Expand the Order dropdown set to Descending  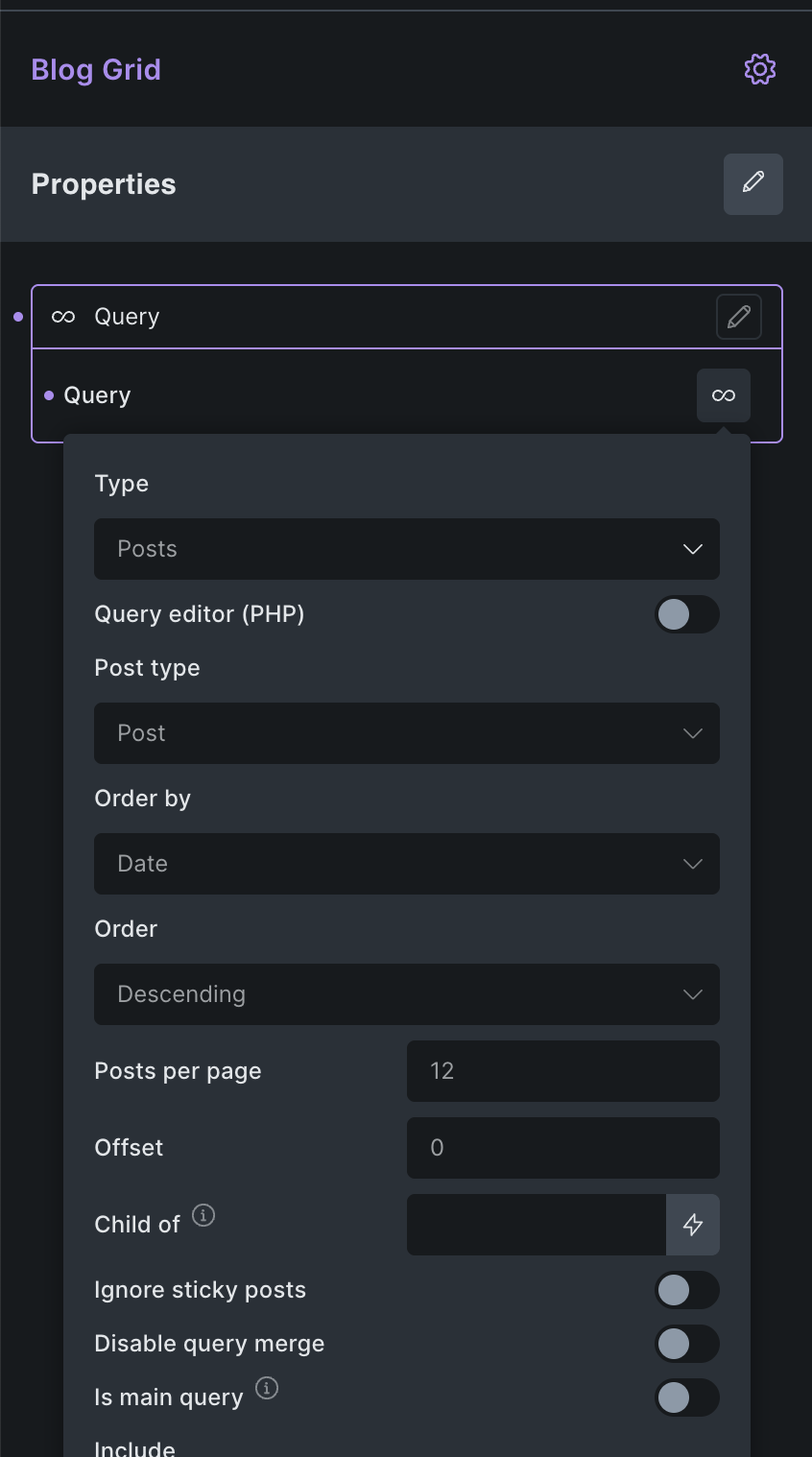coord(406,994)
